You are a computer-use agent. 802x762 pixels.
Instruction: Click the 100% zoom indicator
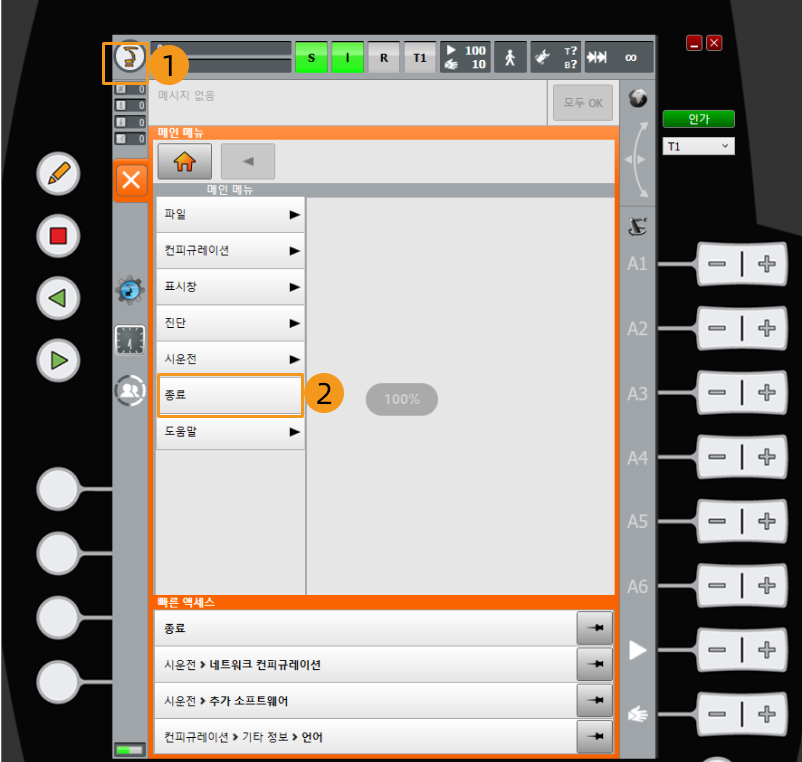point(402,399)
